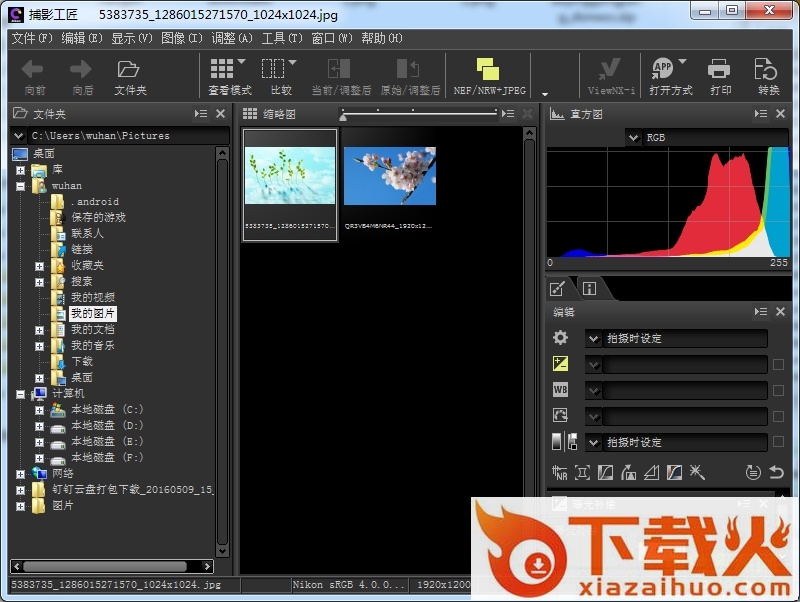
Task: Open the 编辑(E) menu
Action: [x=82, y=38]
